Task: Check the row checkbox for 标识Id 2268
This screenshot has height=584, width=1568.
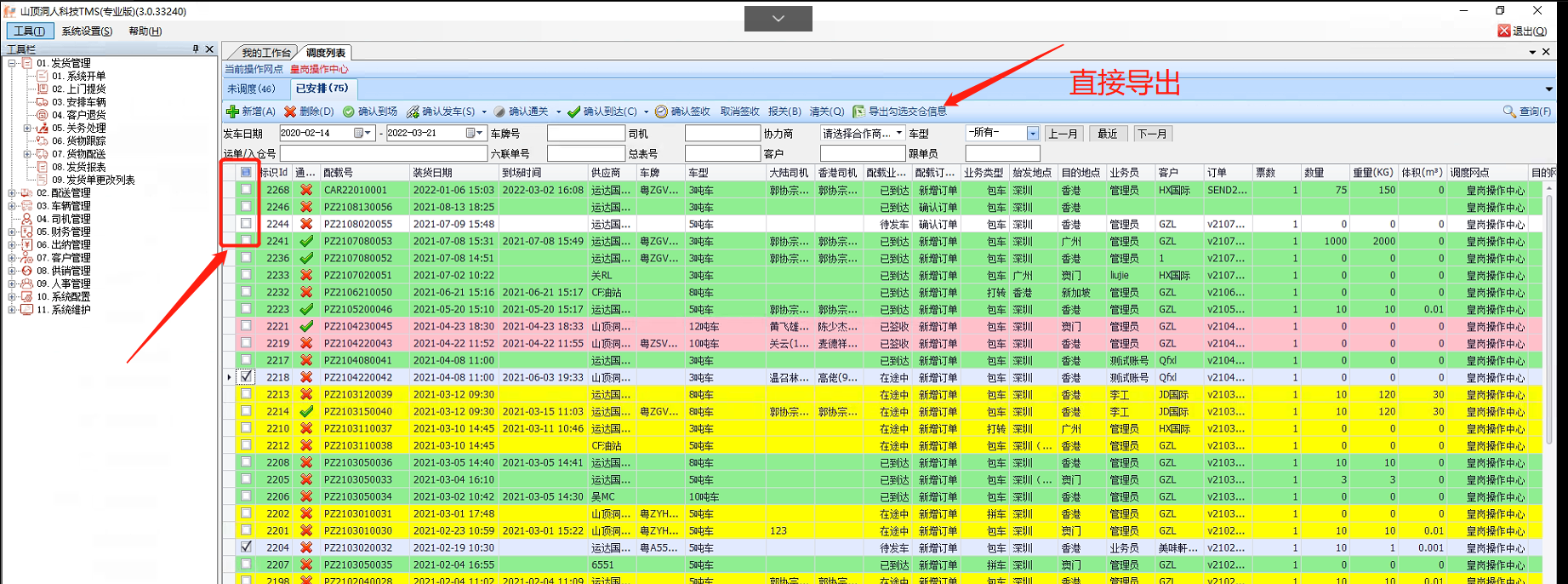Action: 246,190
